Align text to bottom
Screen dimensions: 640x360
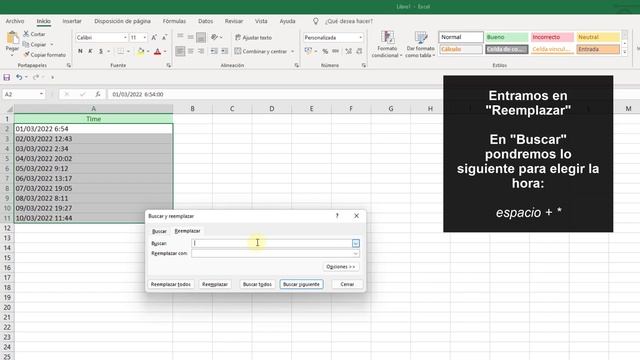click(x=201, y=37)
